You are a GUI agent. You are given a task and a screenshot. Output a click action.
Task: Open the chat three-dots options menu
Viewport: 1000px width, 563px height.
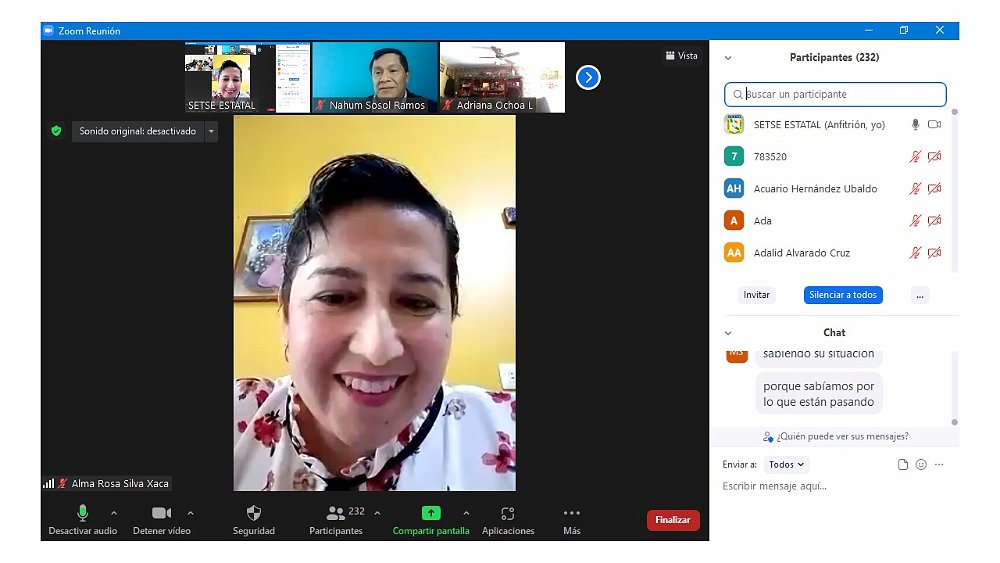pos(939,465)
